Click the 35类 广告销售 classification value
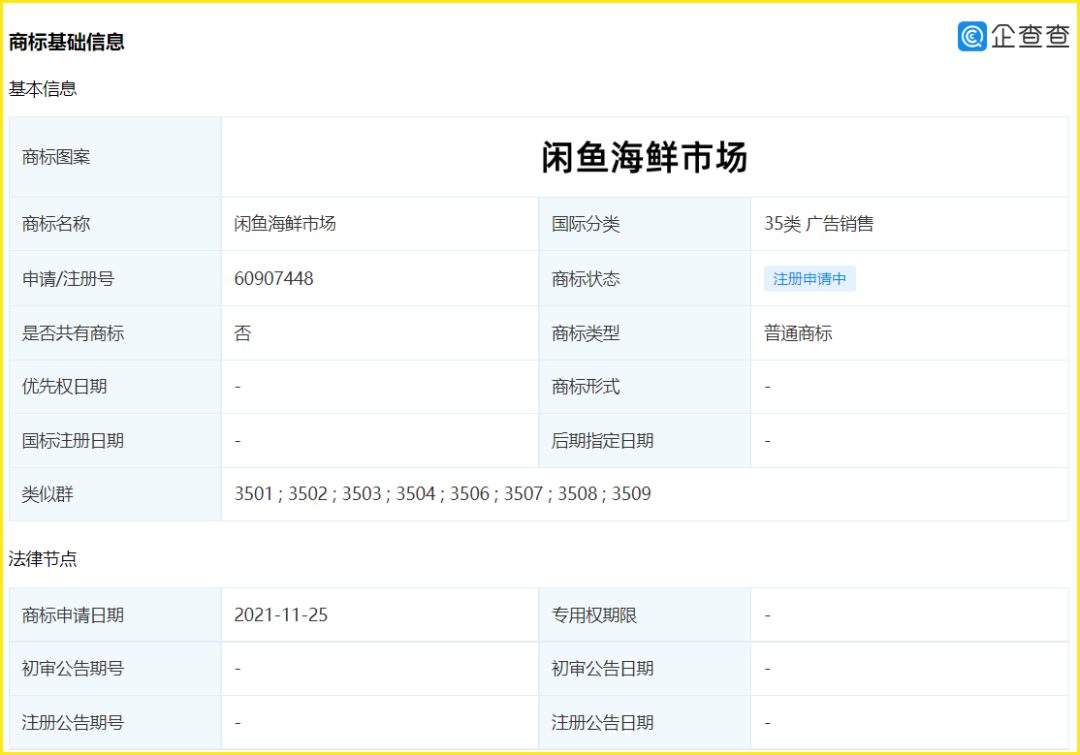The image size is (1080, 755). click(x=818, y=224)
